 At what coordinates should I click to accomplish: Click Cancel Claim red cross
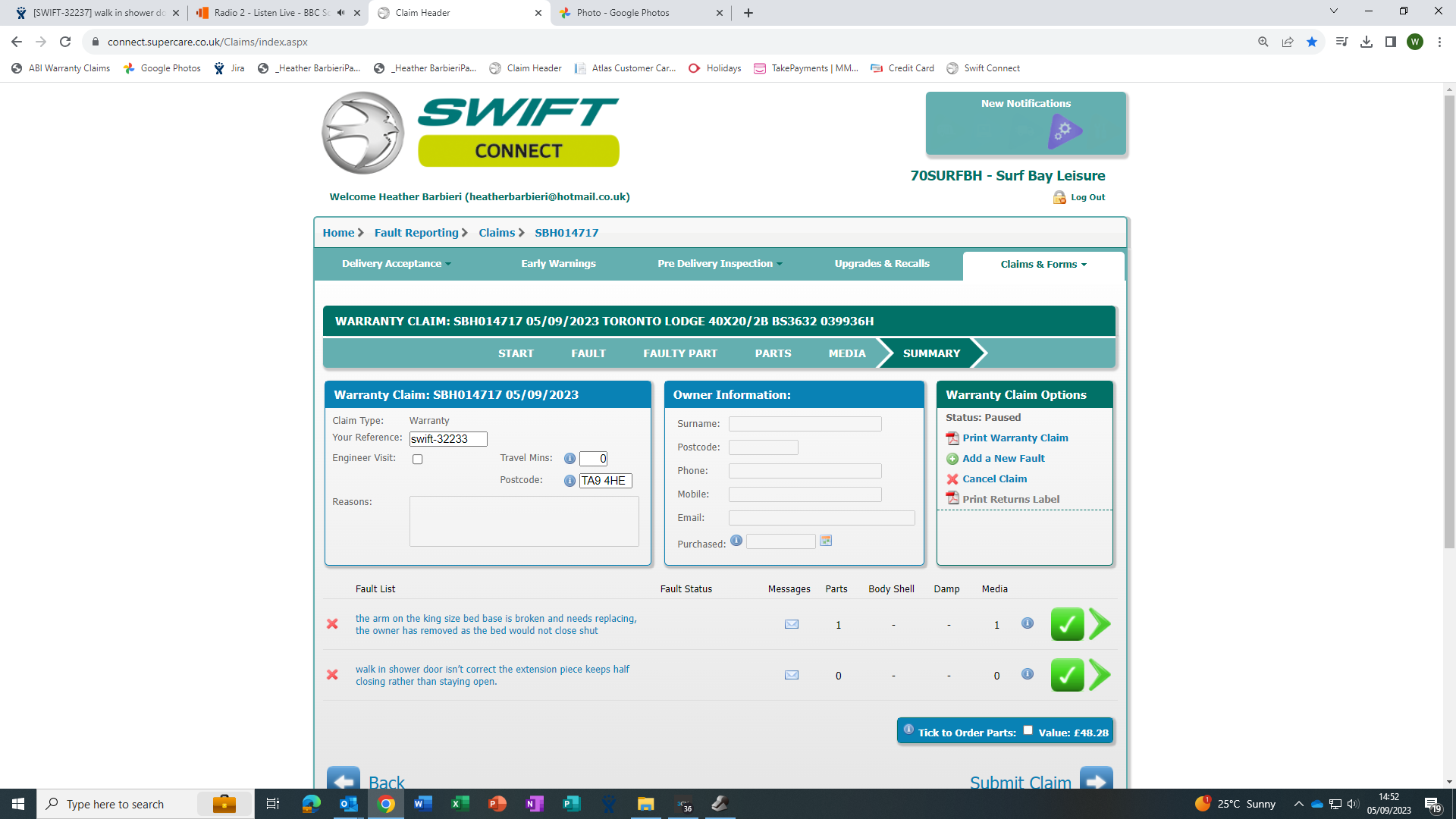[x=952, y=479]
